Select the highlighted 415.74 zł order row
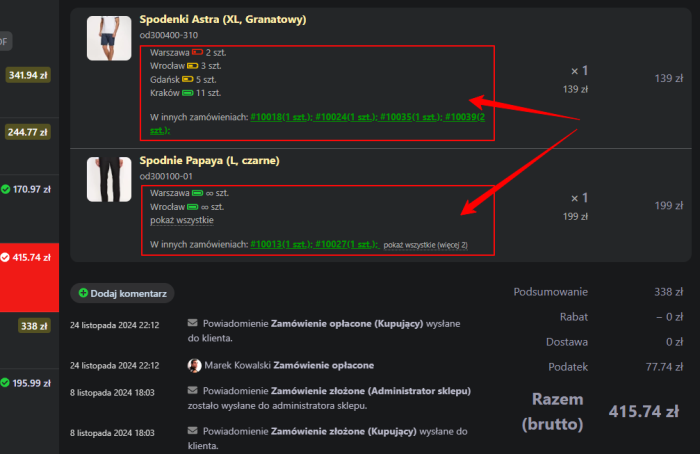The height and width of the screenshot is (454, 700). 32,258
